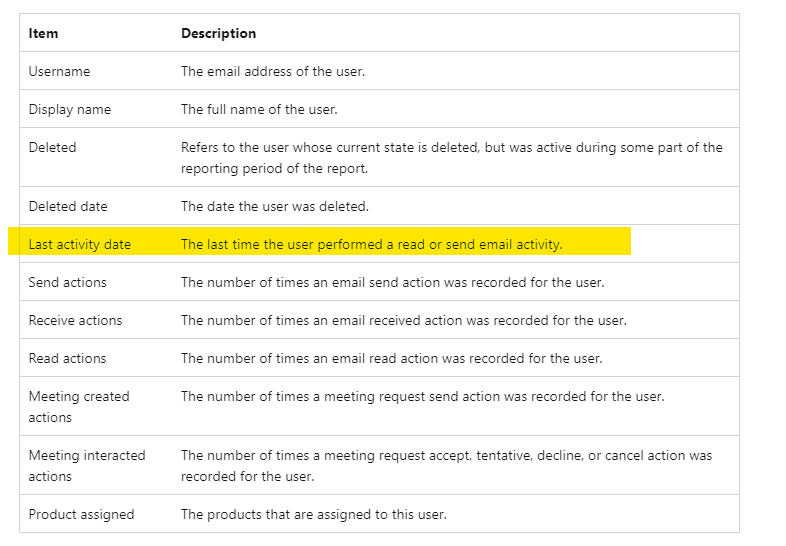Click the Meeting interacted actions label
The width and height of the screenshot is (786, 546).
pos(86,465)
